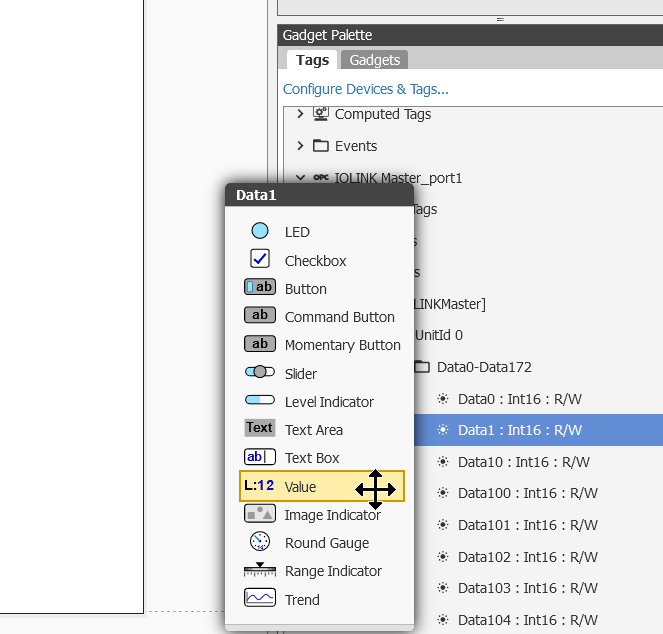Switch to the Tags tab
The width and height of the screenshot is (663, 634).
[312, 60]
